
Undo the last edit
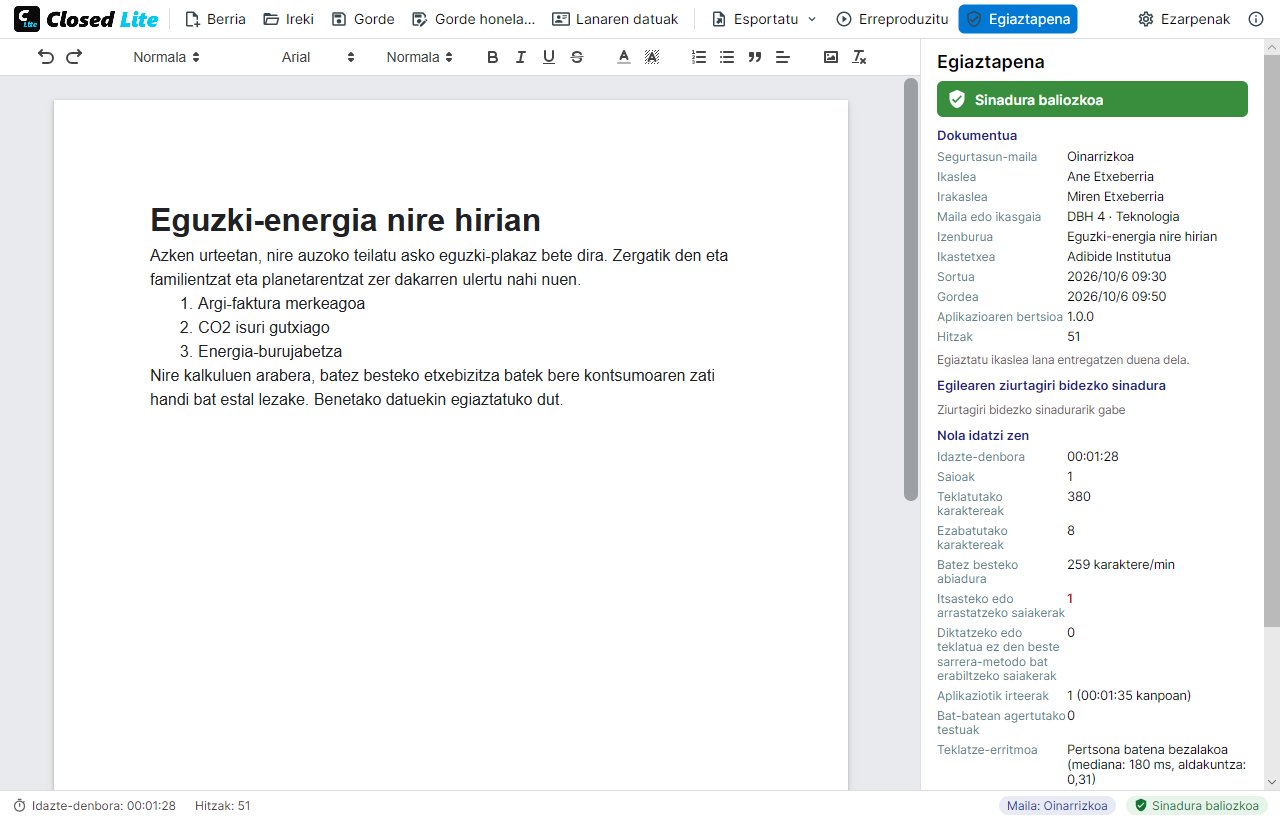click(46, 57)
